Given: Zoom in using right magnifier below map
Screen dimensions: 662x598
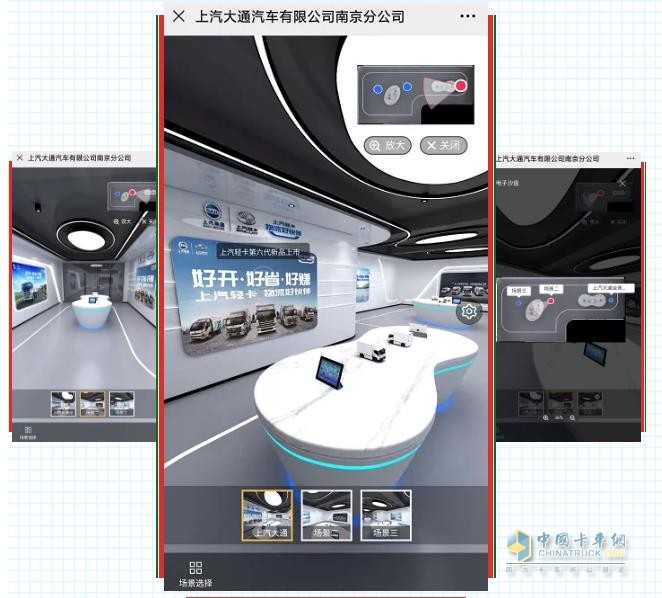Looking at the screenshot, I should (x=572, y=418).
